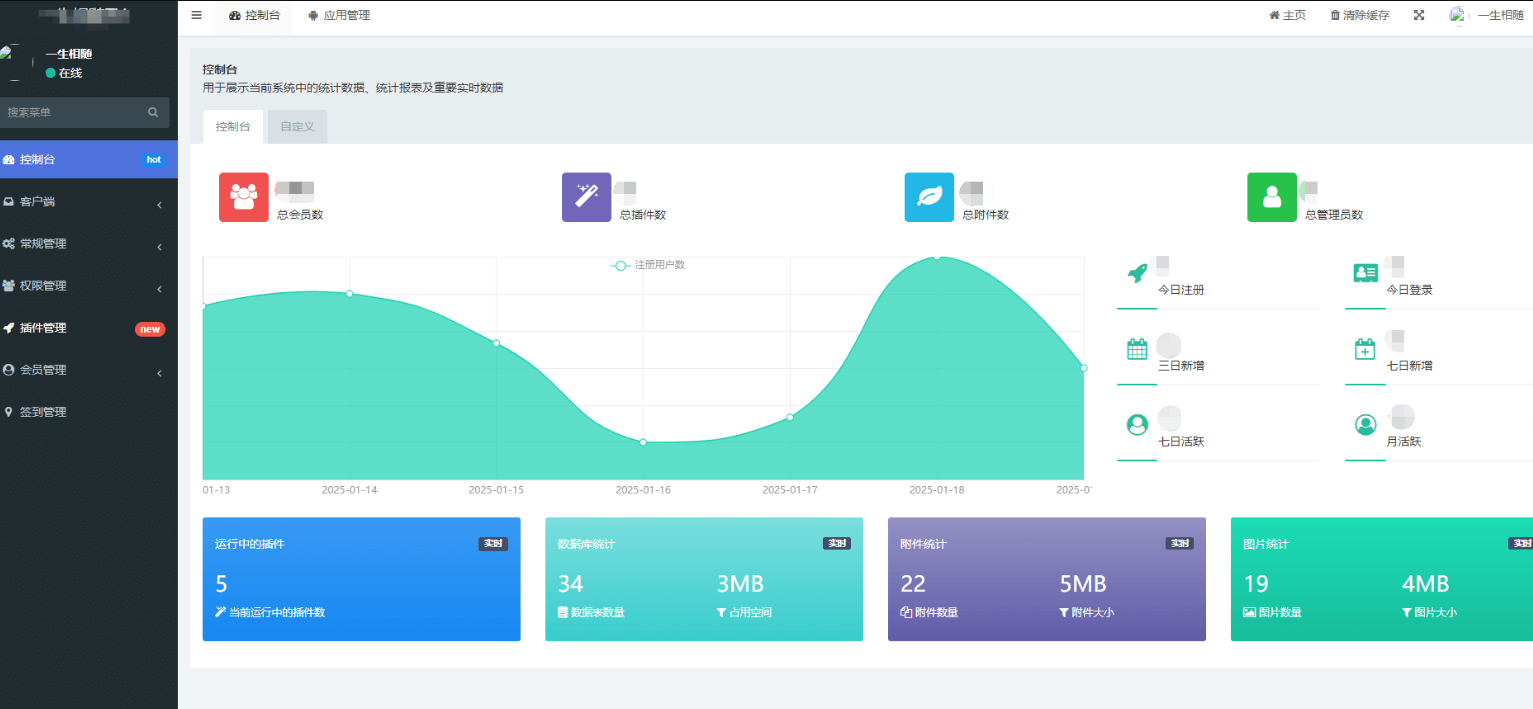1533x709 pixels.
Task: Switch to the 控制台 top navigation tab
Action: coord(254,16)
